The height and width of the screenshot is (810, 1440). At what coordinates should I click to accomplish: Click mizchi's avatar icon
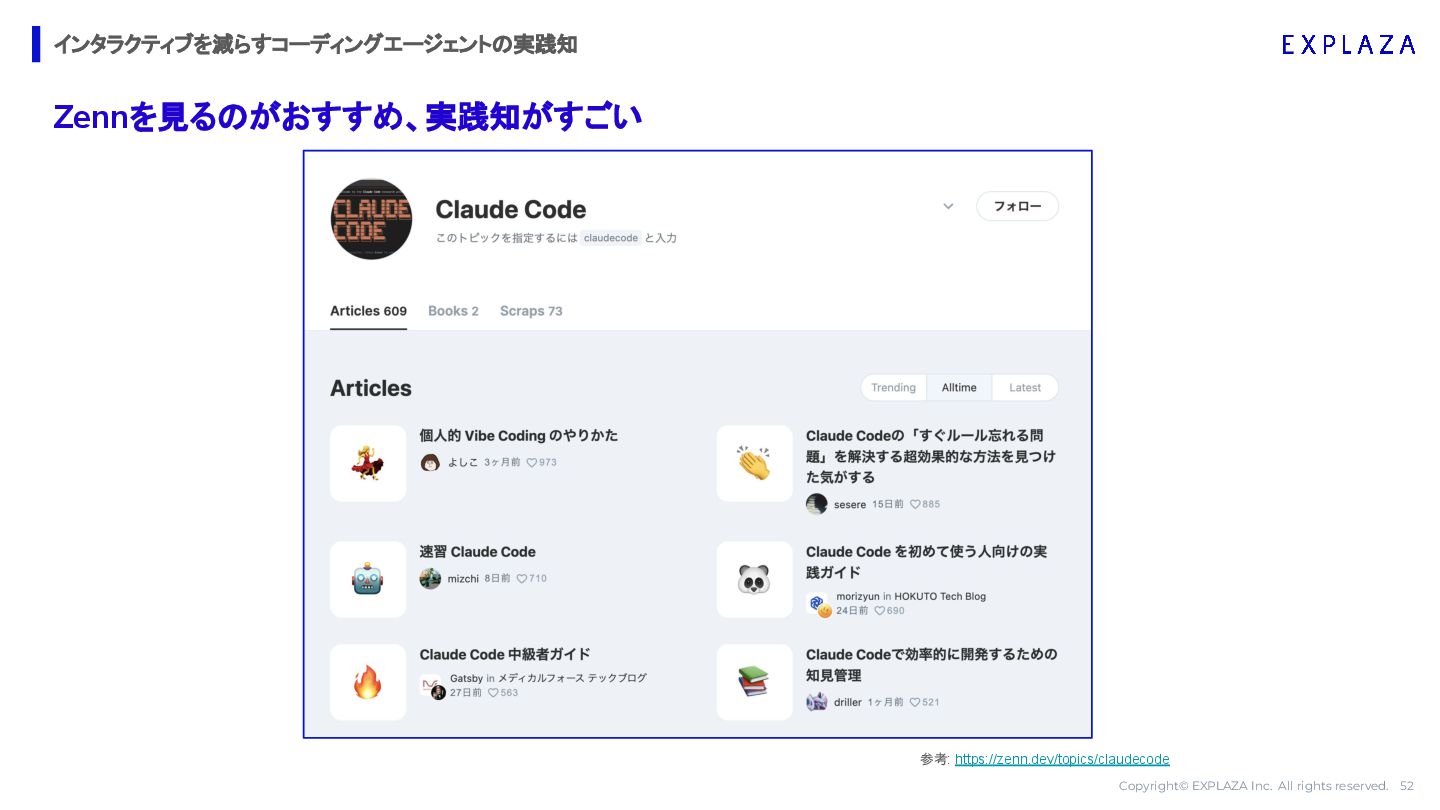pos(430,579)
